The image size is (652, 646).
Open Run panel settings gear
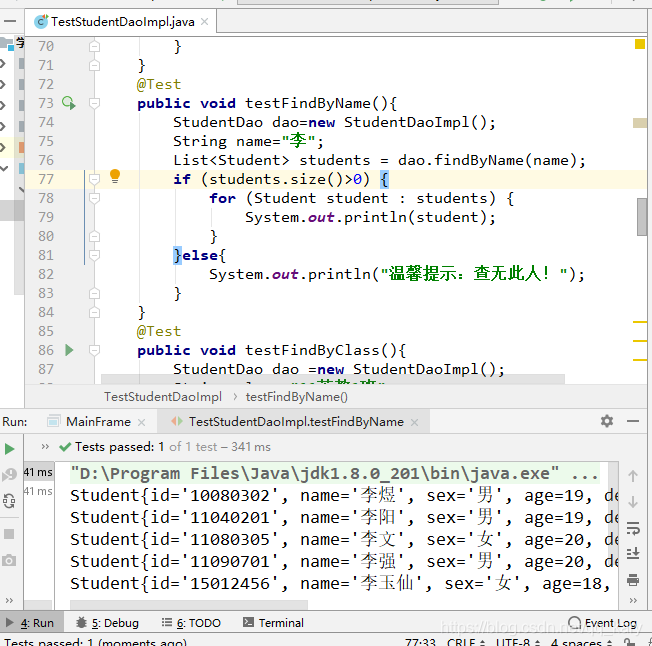(607, 421)
